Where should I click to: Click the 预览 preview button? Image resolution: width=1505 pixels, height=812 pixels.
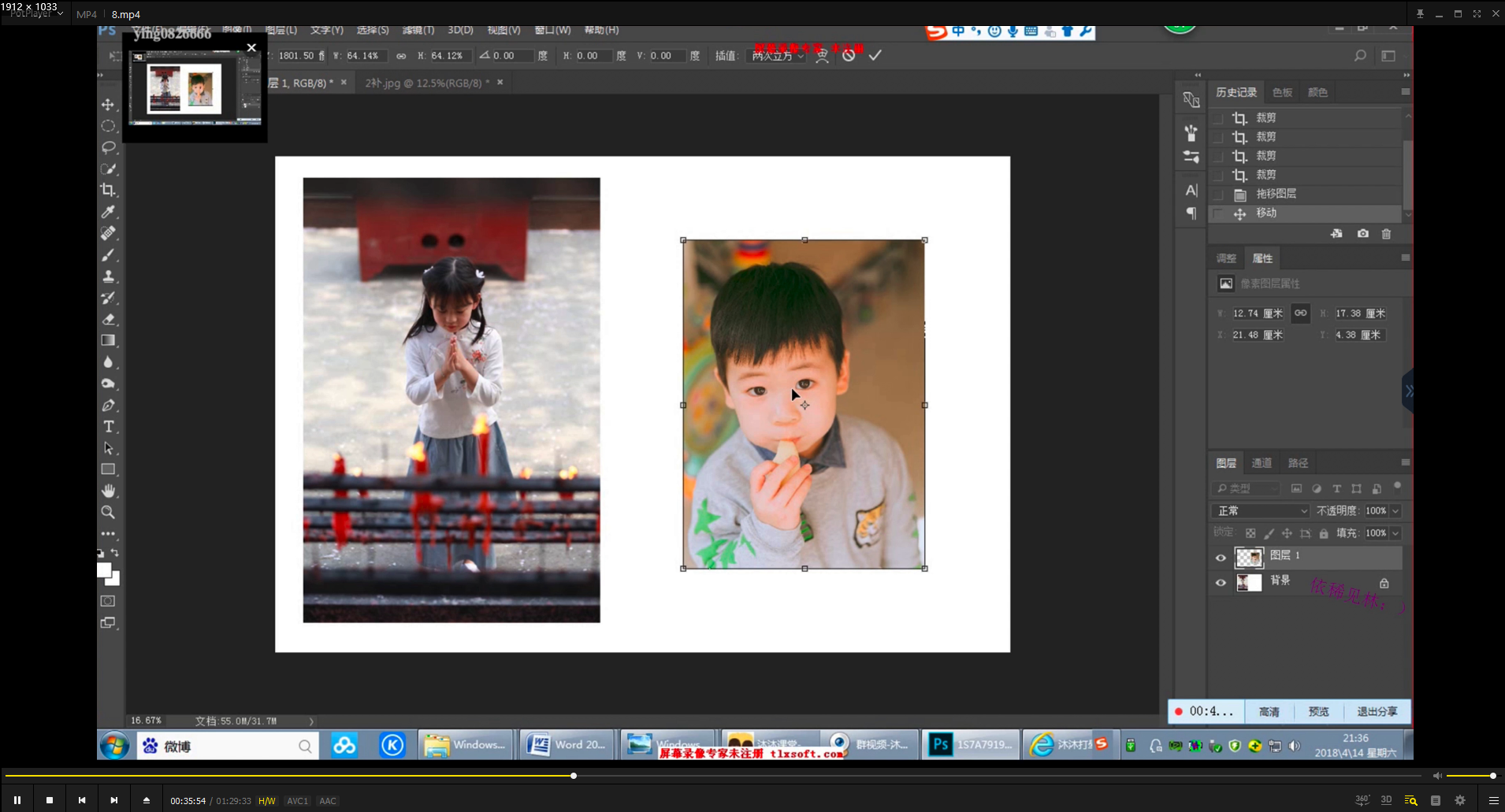coord(1318,711)
